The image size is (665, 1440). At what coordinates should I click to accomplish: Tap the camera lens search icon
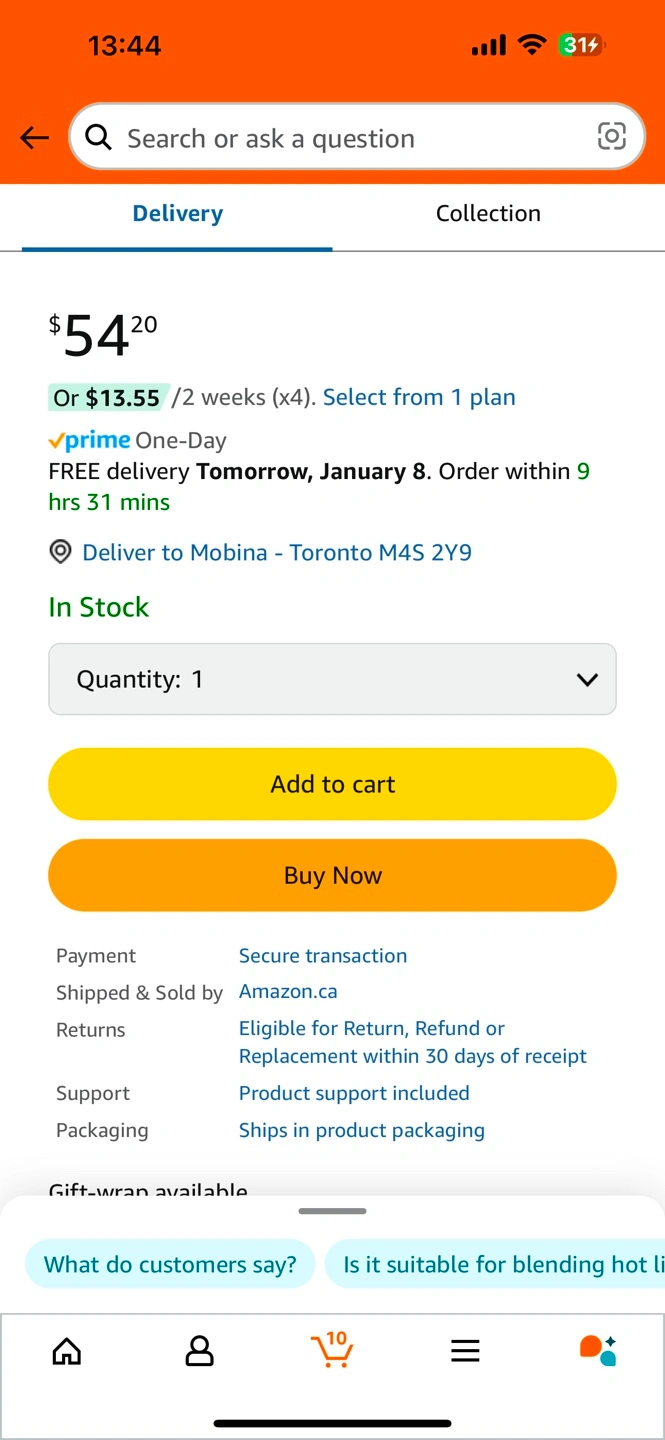(x=611, y=137)
